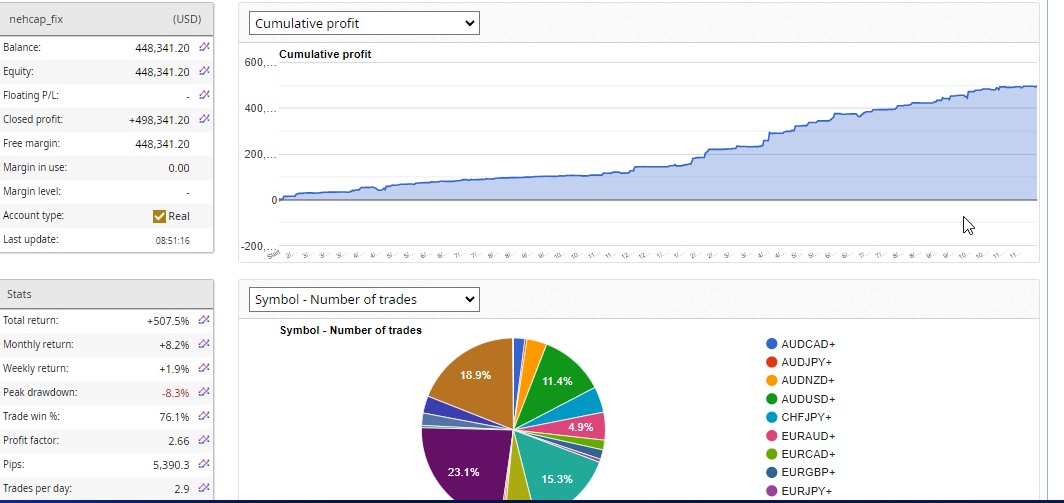This screenshot has height=503, width=1064.
Task: Toggle the Real account type checkbox
Action: tap(159, 216)
